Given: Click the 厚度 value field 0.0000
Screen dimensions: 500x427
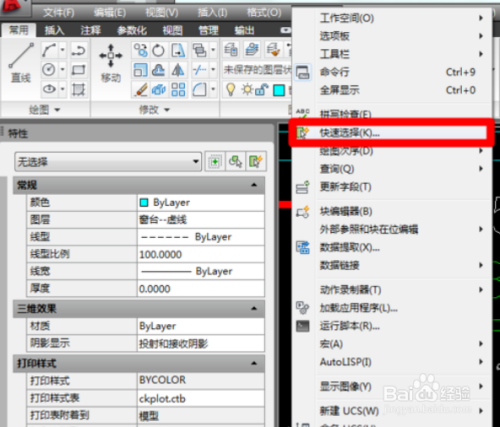Looking at the screenshot, I should tap(201, 288).
